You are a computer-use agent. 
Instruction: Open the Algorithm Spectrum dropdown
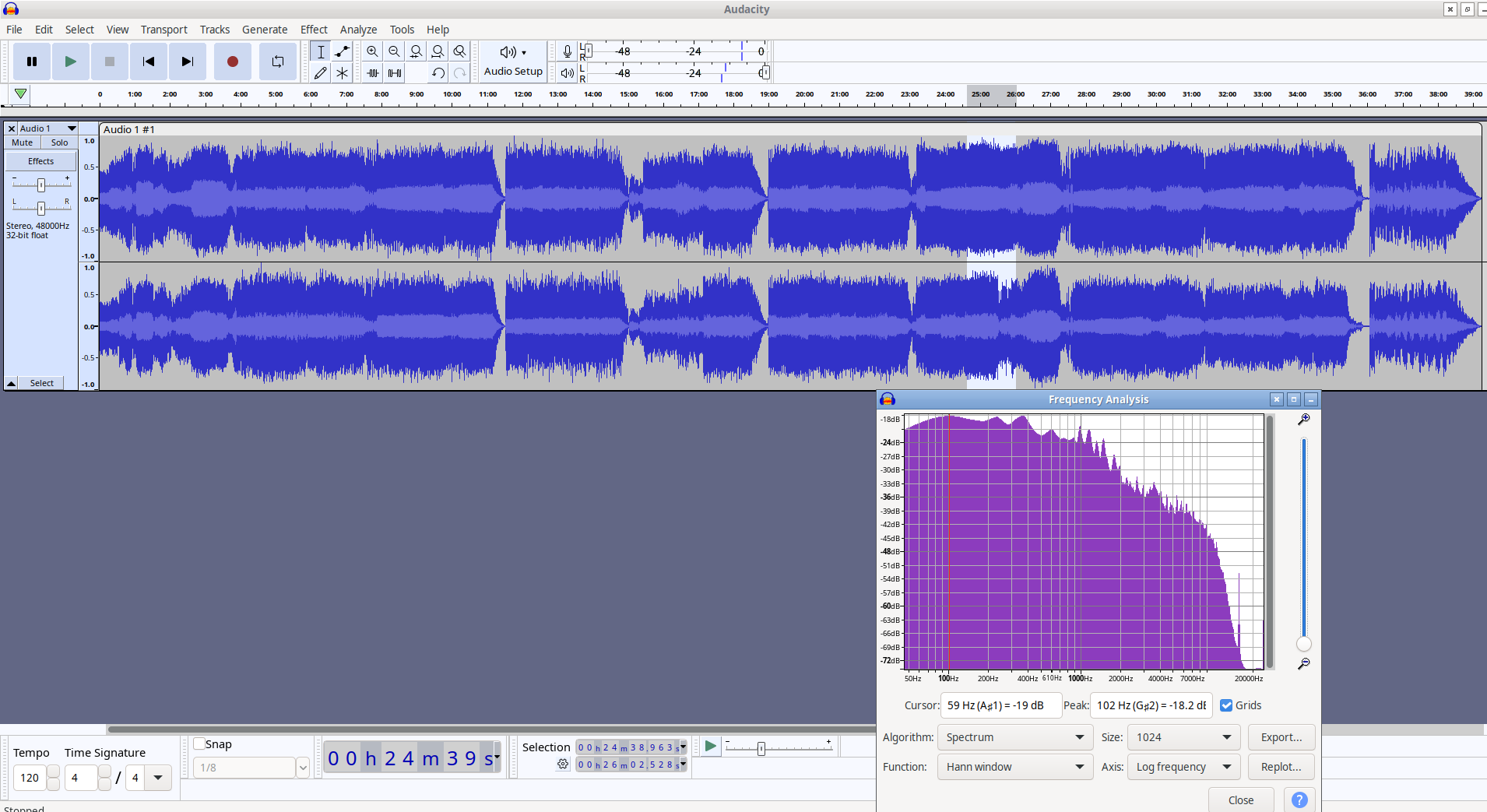pyautogui.click(x=1015, y=737)
